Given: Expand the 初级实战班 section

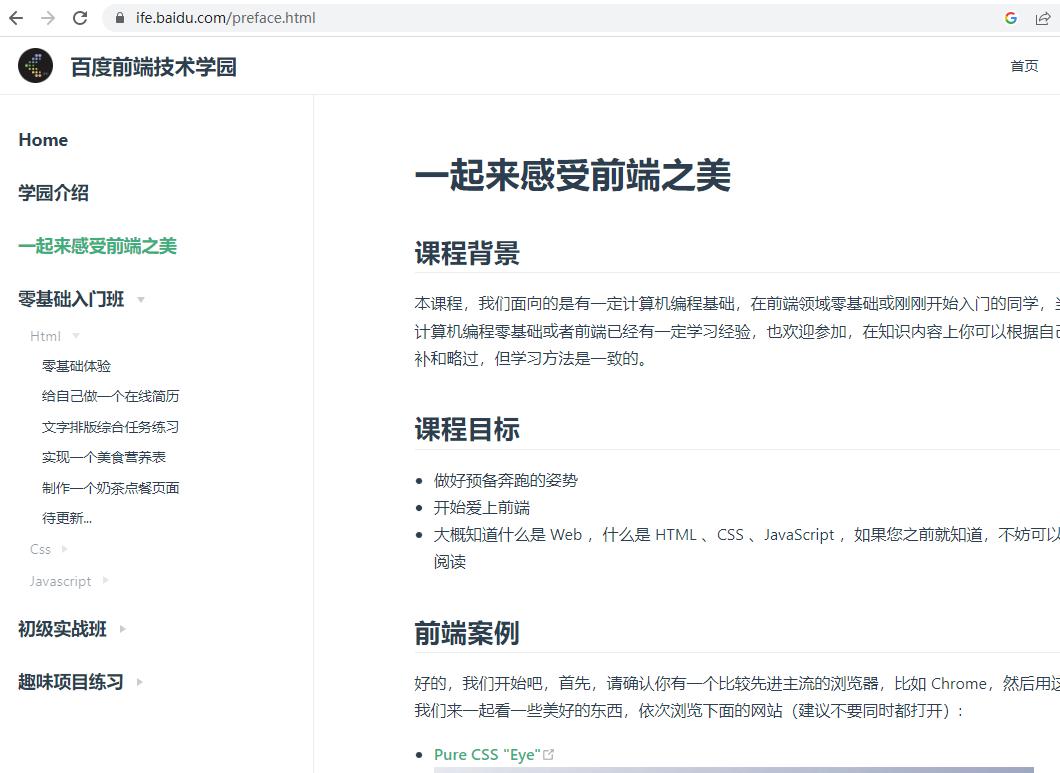Looking at the screenshot, I should click(x=122, y=629).
